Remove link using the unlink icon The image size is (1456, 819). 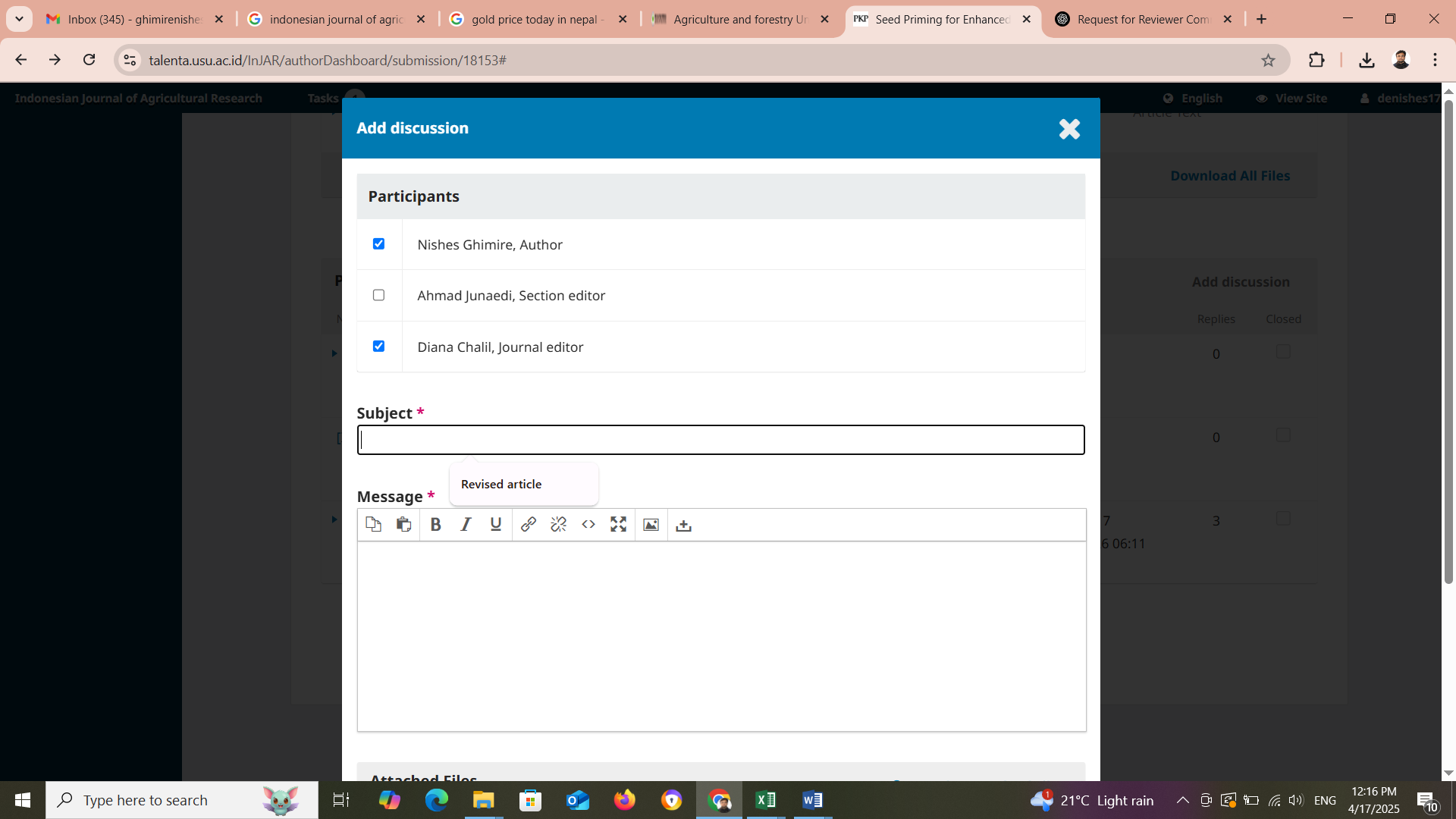click(x=559, y=524)
